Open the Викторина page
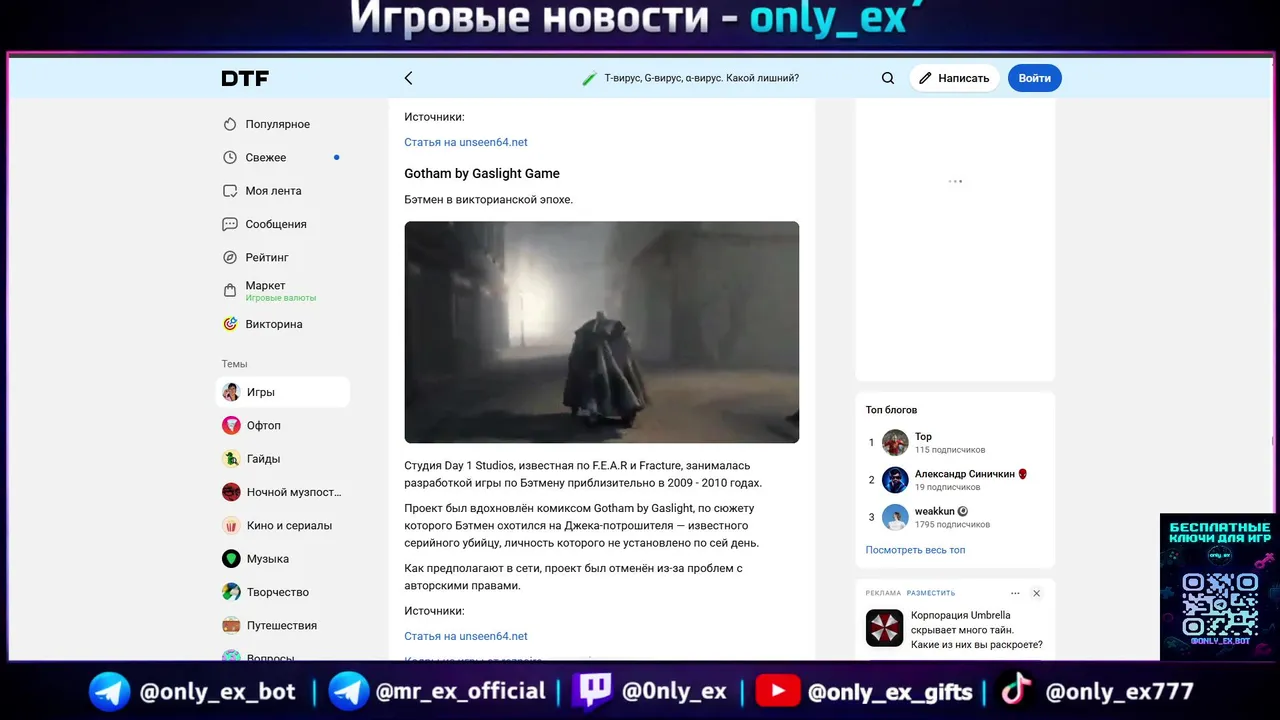 click(x=274, y=324)
